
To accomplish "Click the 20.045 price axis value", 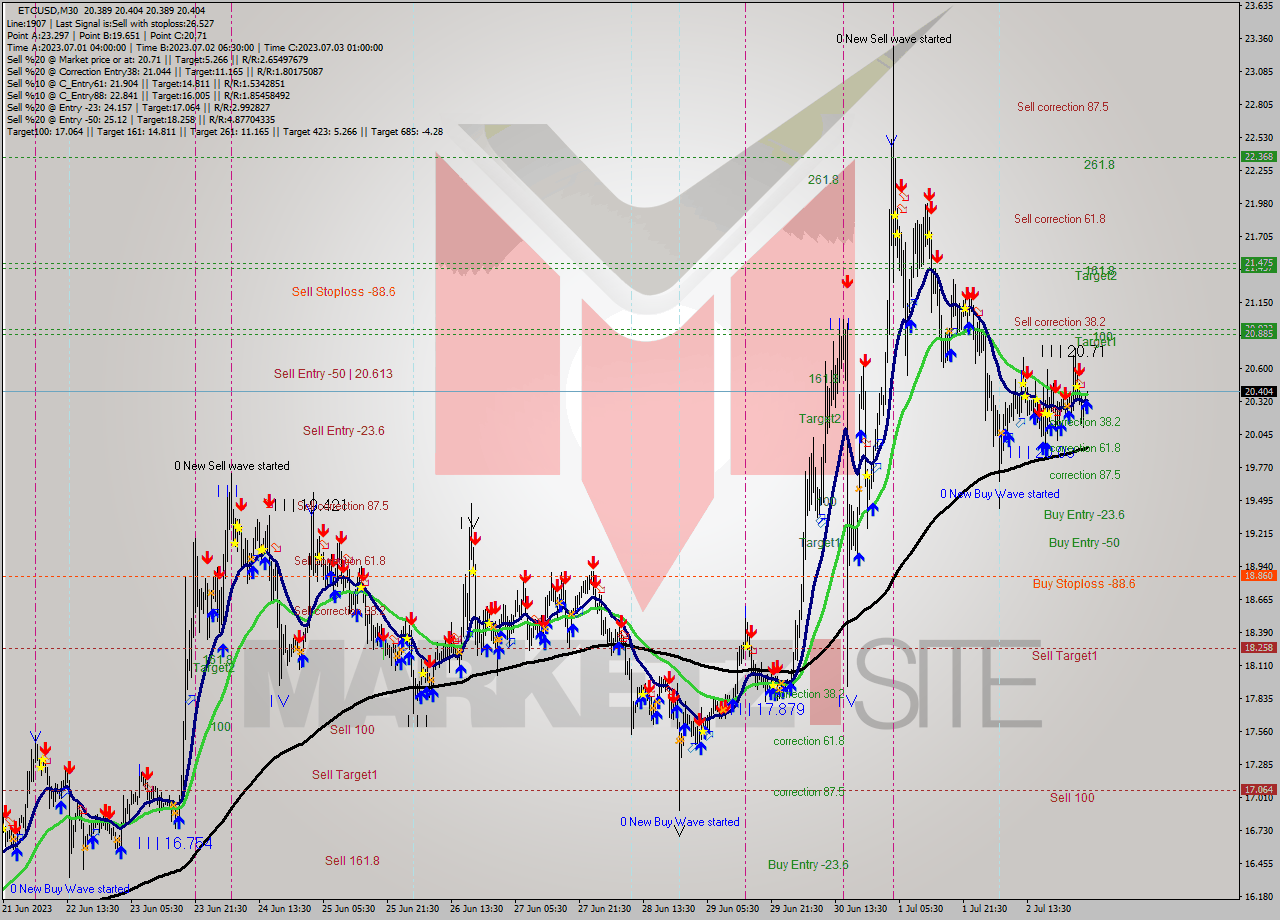I will pos(1258,435).
